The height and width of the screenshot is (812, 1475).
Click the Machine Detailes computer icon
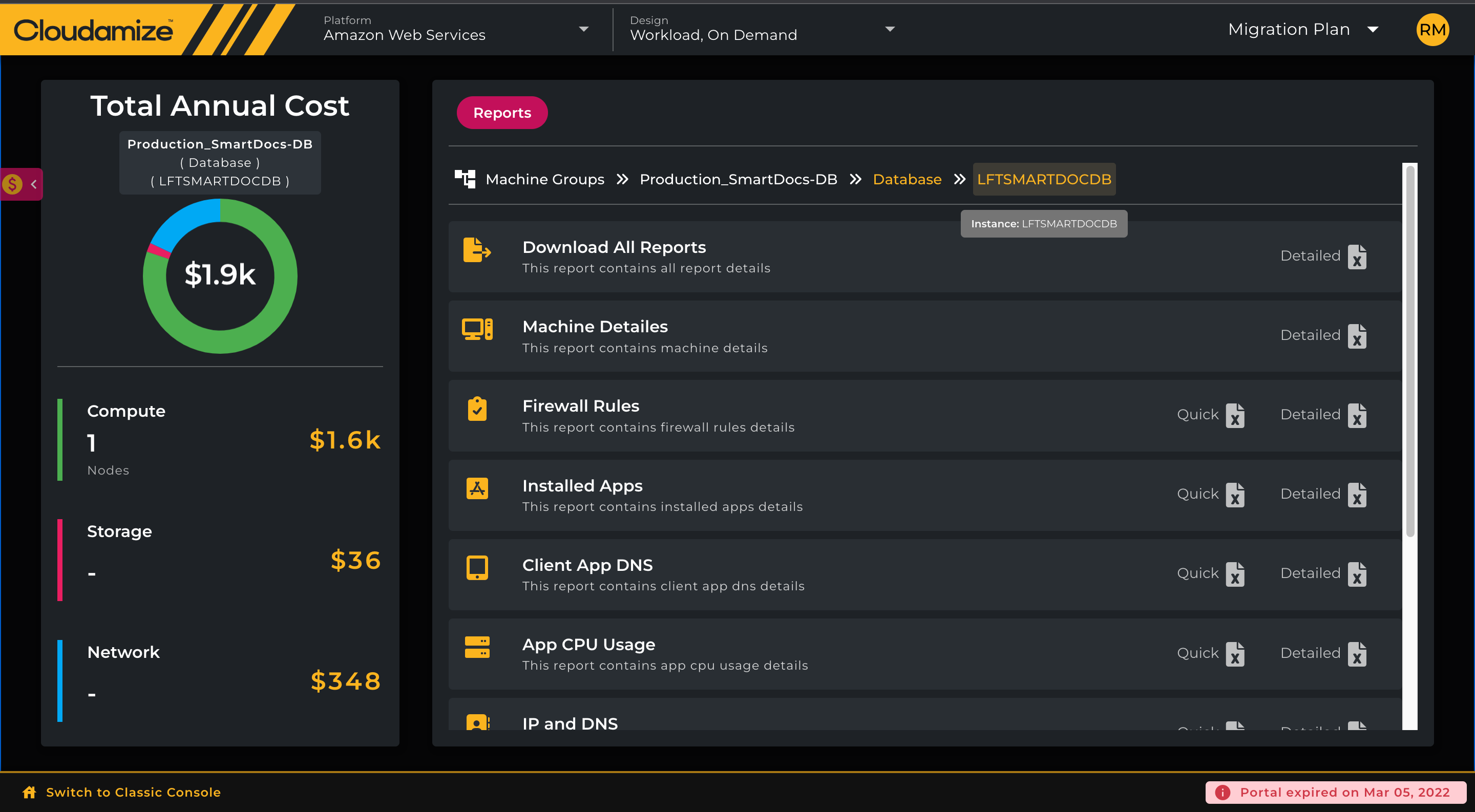[x=477, y=329]
